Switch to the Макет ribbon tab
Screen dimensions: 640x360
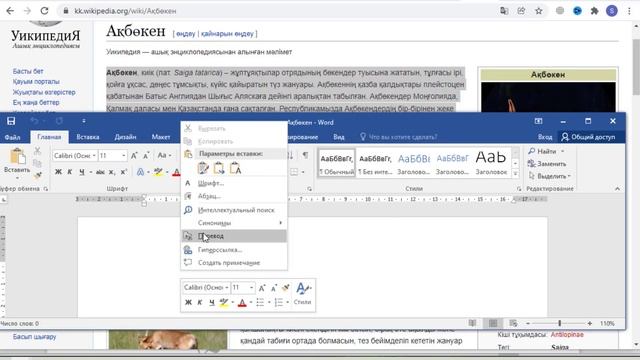[161, 137]
